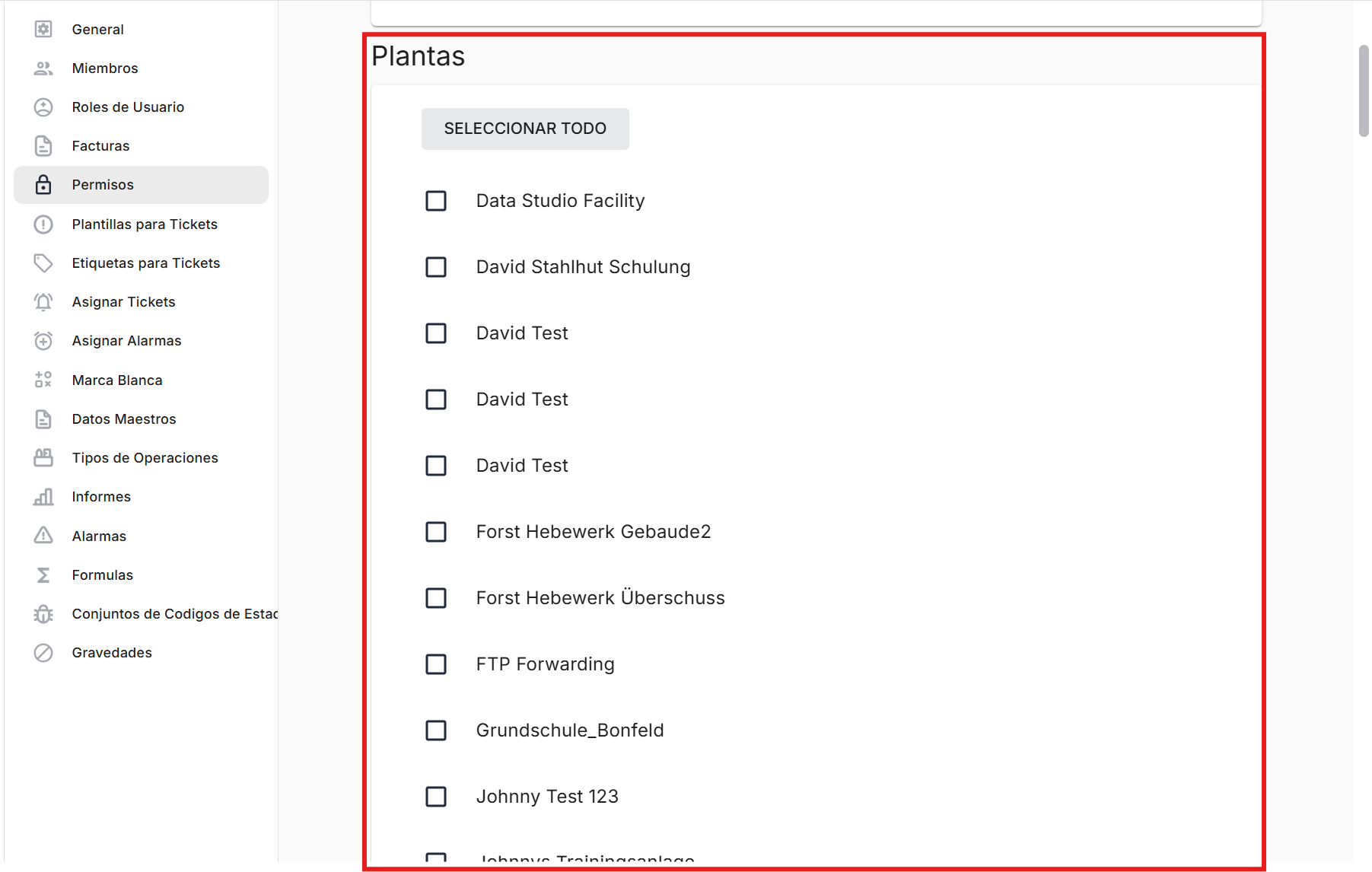The width and height of the screenshot is (1372, 872).
Task: Click the General settings gear icon
Action: coord(43,30)
